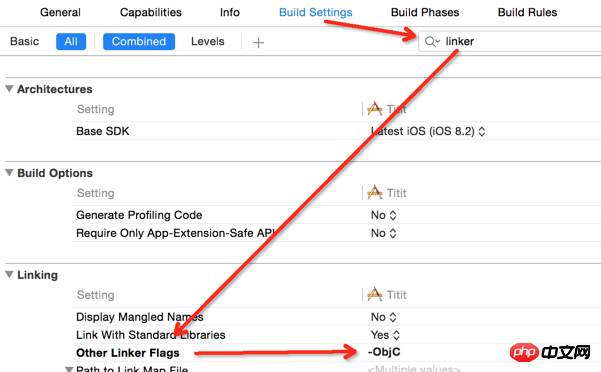
Task: Open Link With Standard Libraries Yes popup
Action: pyautogui.click(x=385, y=335)
